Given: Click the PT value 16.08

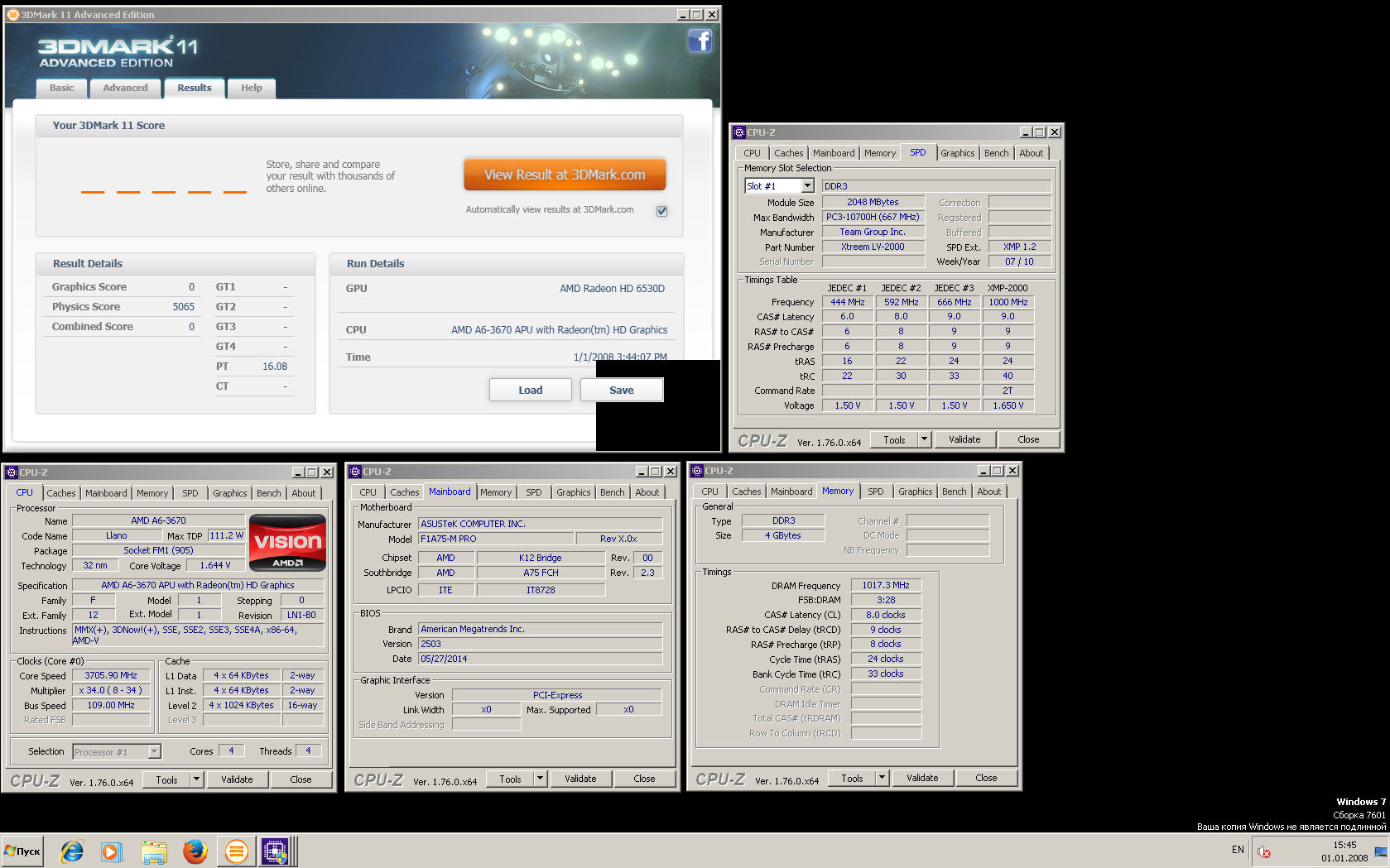Looking at the screenshot, I should click(x=275, y=366).
